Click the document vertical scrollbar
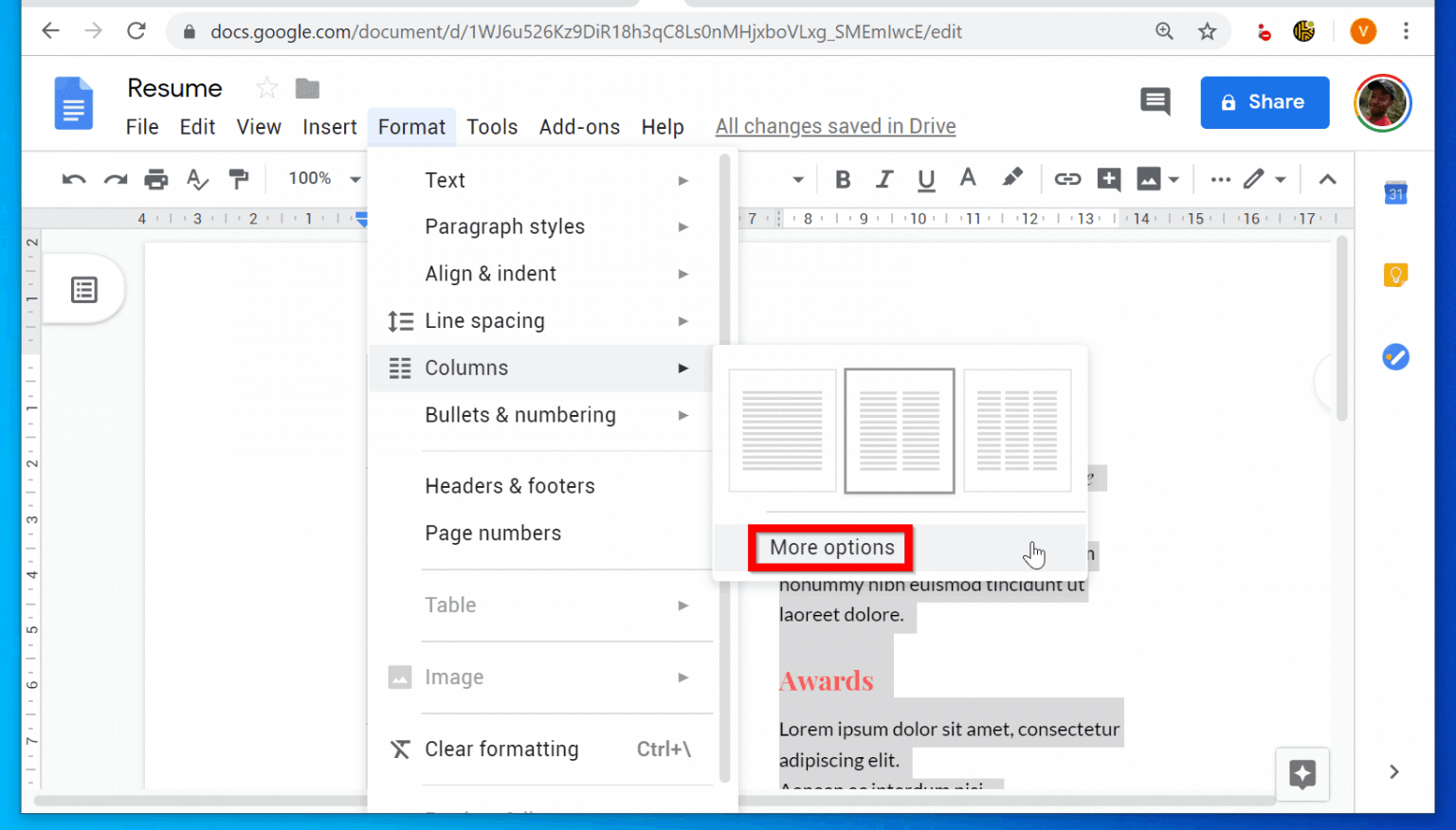The image size is (1456, 830). tap(1341, 328)
